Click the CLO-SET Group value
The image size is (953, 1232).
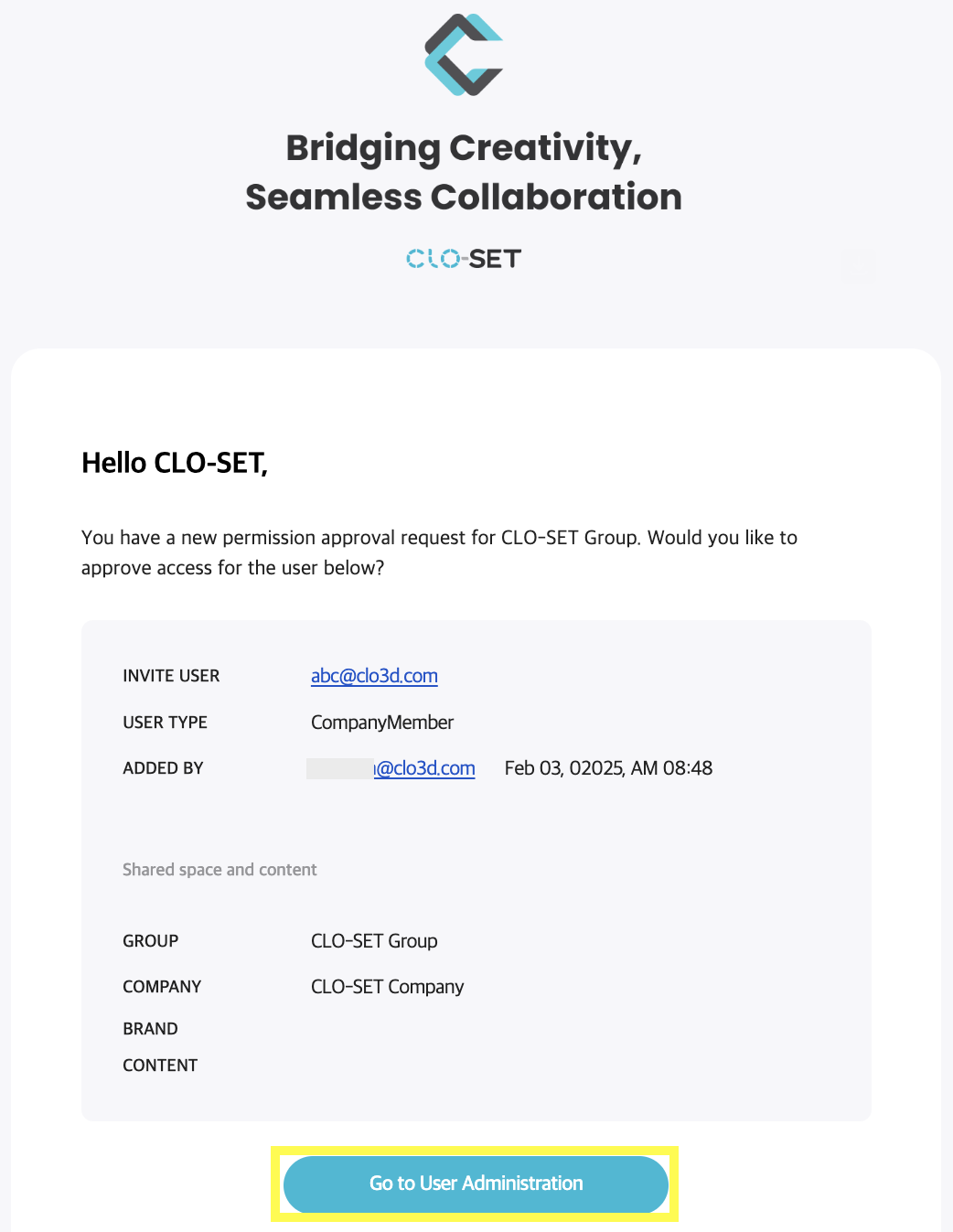pyautogui.click(x=374, y=941)
